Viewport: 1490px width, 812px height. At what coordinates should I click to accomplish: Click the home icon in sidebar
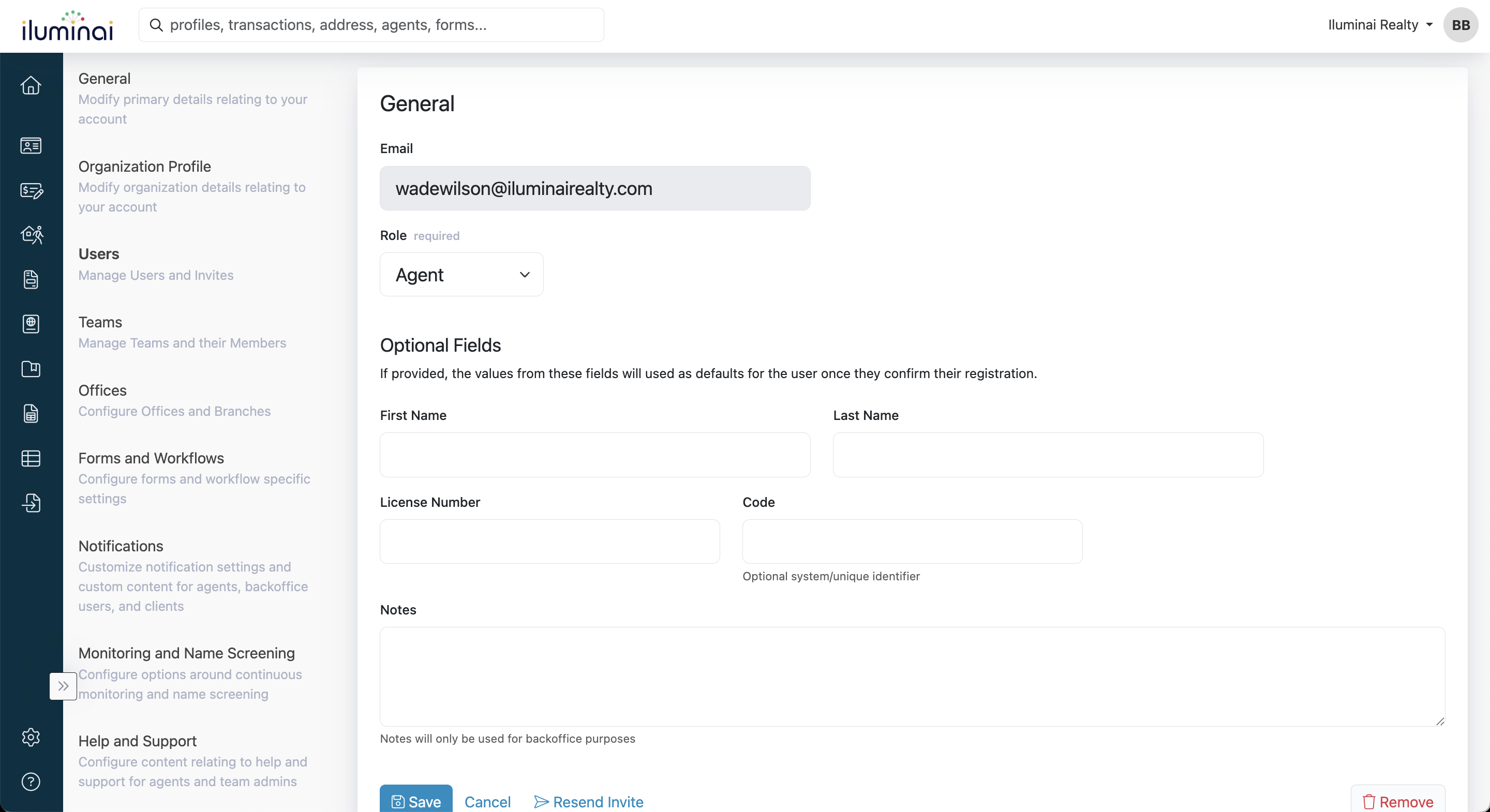coord(31,85)
